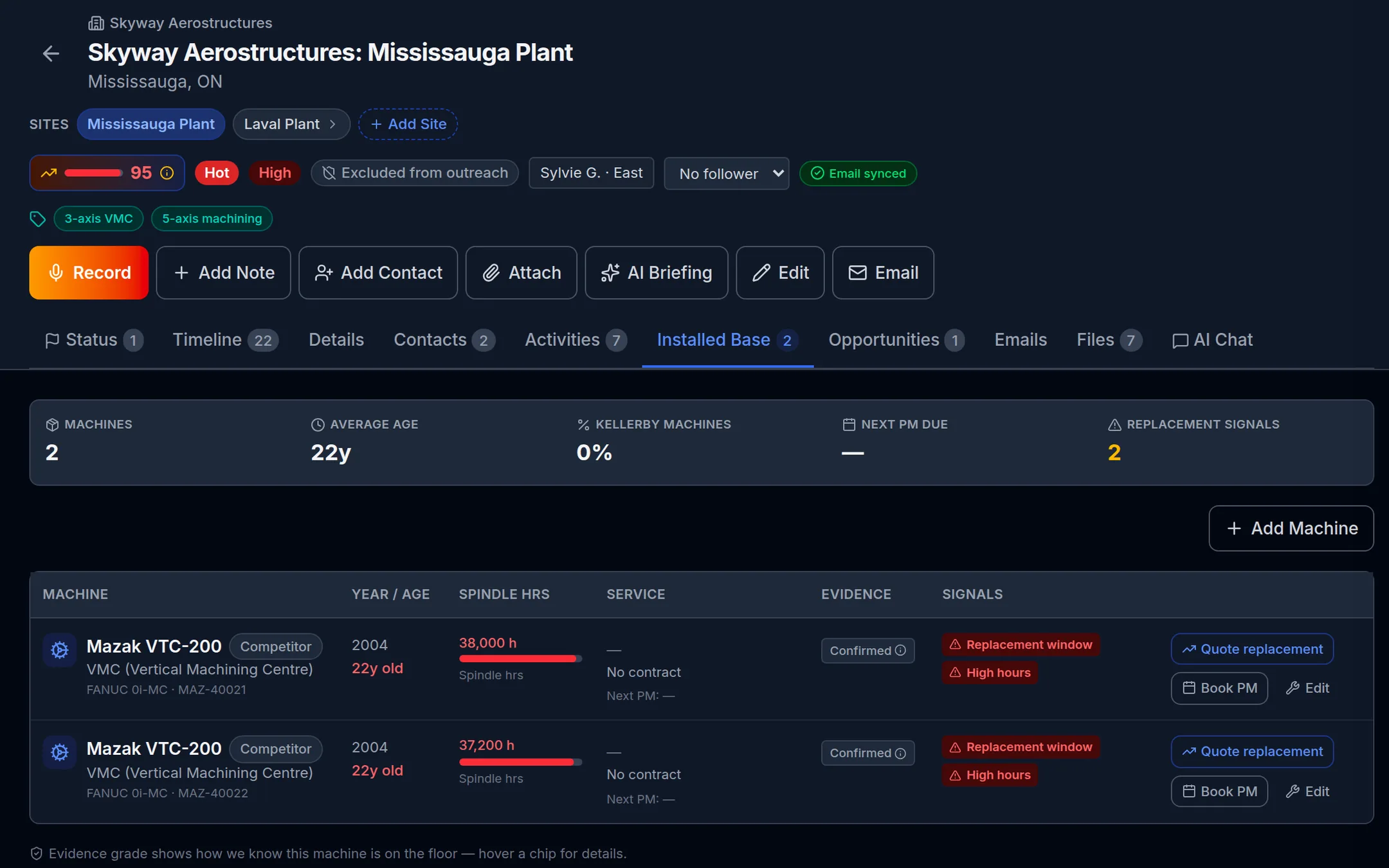
Task: Click the 5-axis machining tag
Action: [212, 219]
